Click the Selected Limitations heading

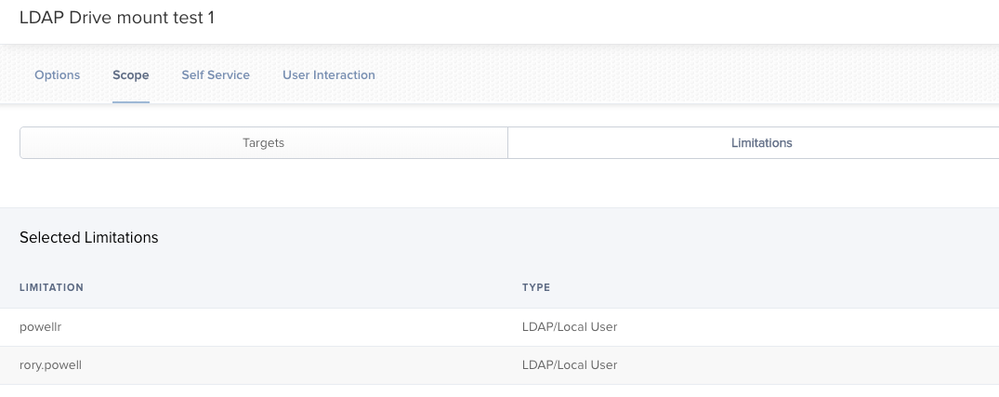tap(89, 238)
